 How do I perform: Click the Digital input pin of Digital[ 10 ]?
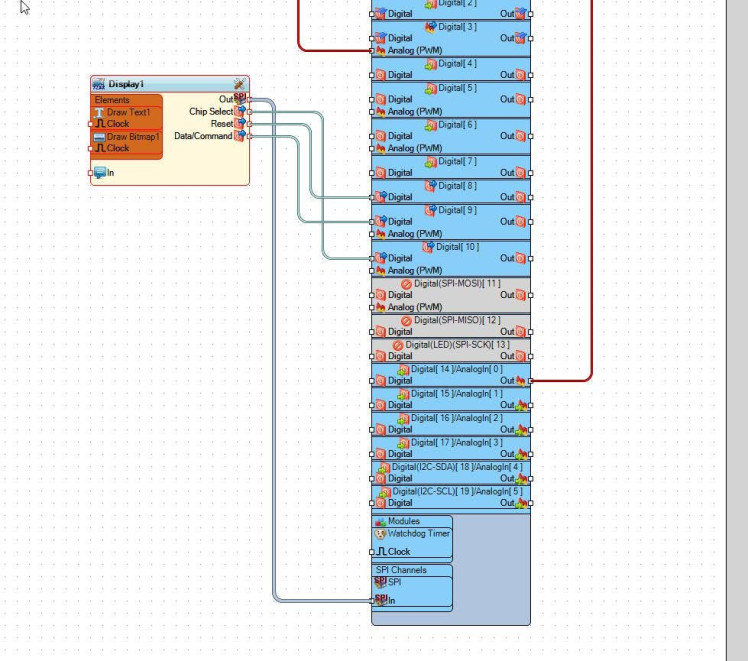click(372, 258)
